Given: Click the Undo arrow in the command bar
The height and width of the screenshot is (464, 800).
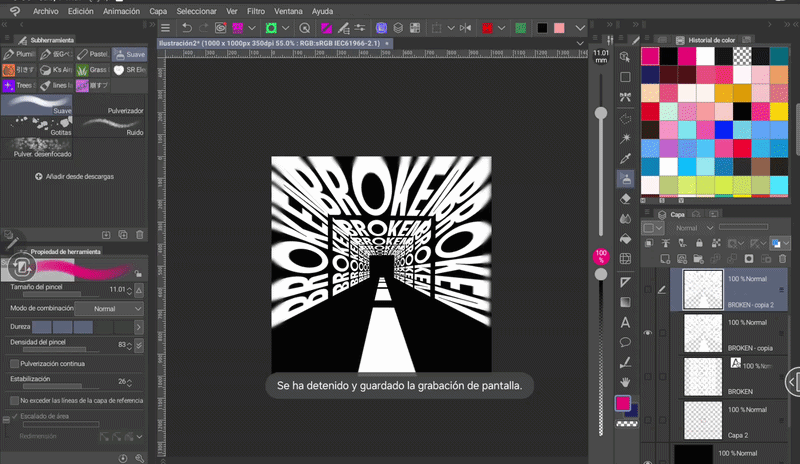Looking at the screenshot, I should point(187,28).
